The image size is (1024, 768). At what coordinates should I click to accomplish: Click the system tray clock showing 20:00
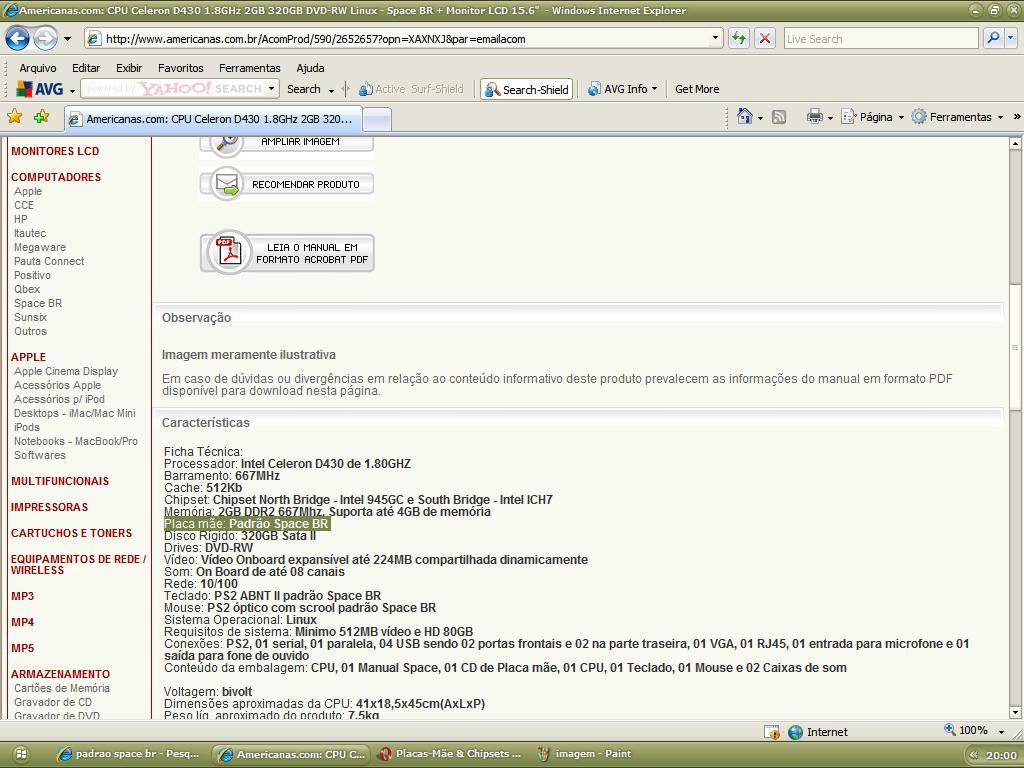(1001, 755)
